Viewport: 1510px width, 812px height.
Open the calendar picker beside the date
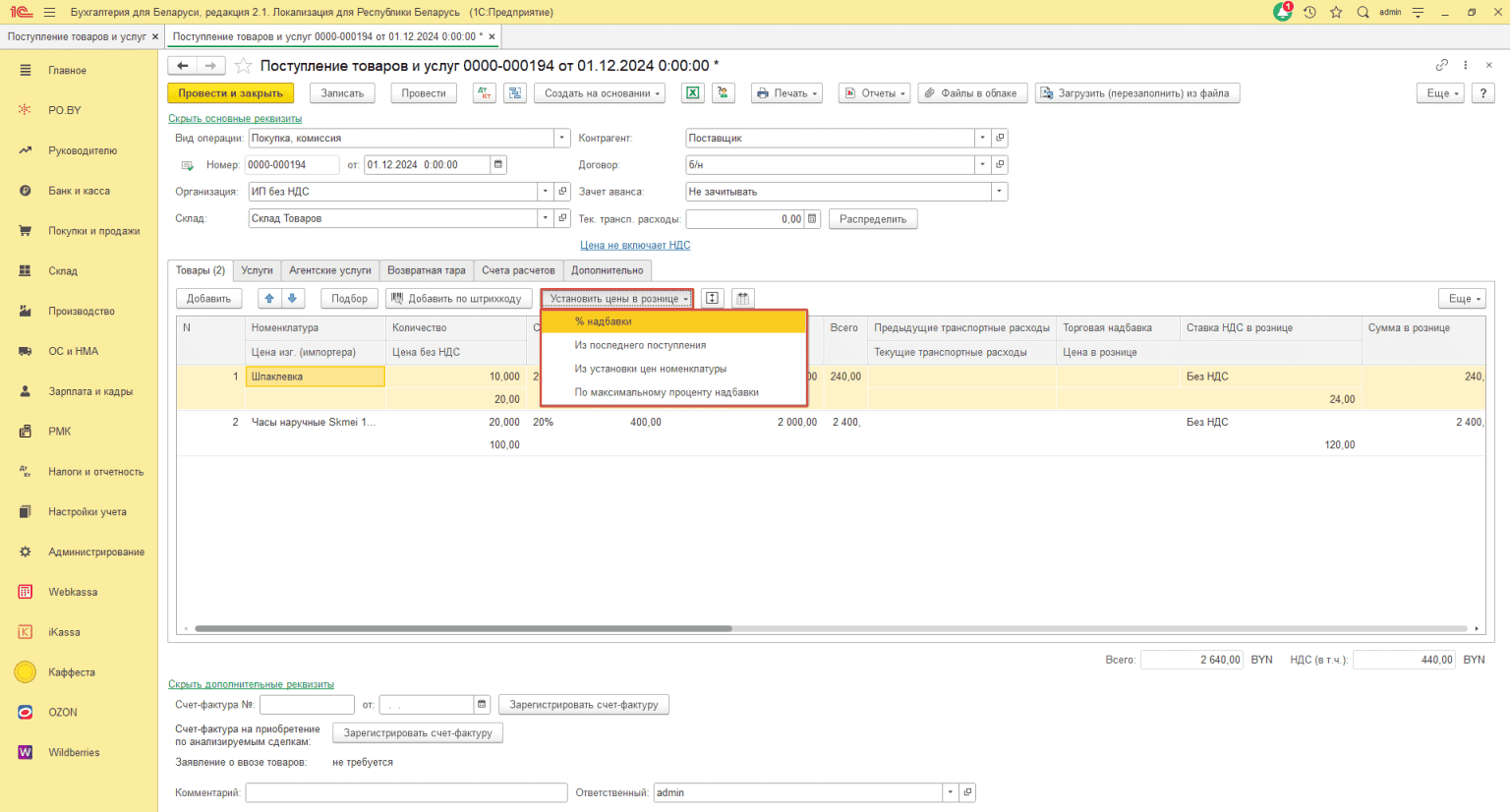coord(498,165)
